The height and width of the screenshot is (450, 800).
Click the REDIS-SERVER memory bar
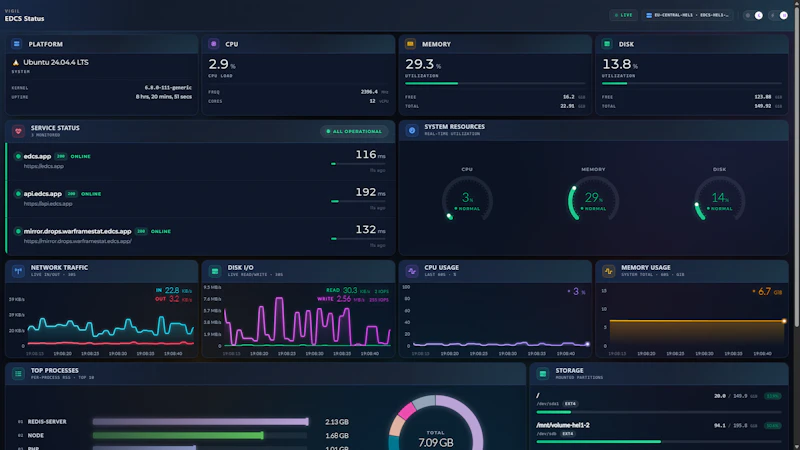201,421
